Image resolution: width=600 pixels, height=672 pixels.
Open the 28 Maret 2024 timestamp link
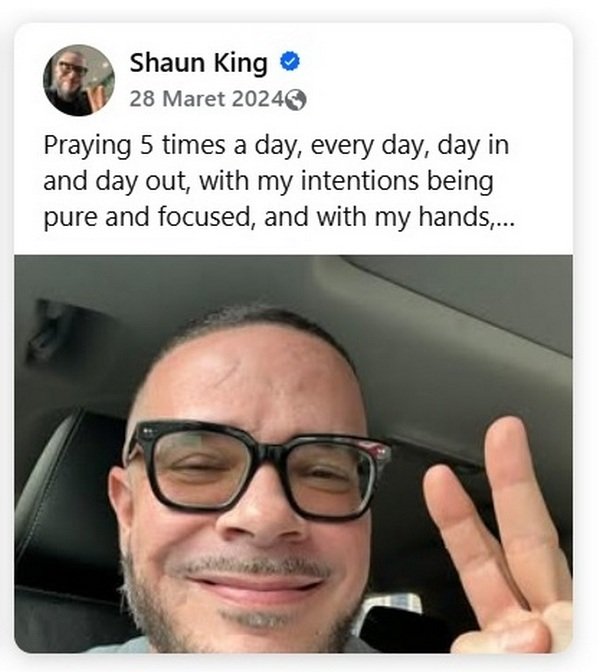point(207,99)
